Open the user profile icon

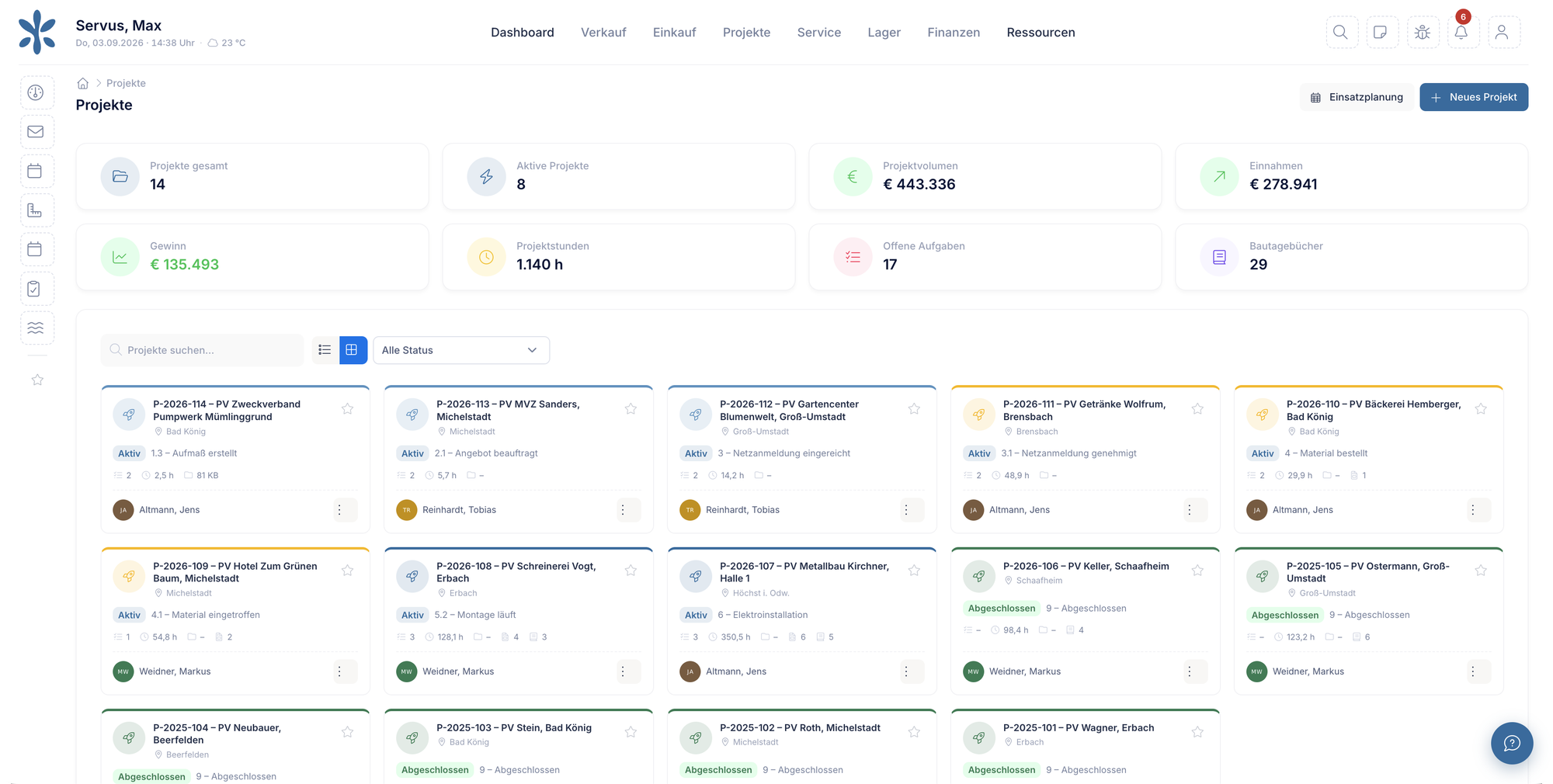pyautogui.click(x=1503, y=32)
